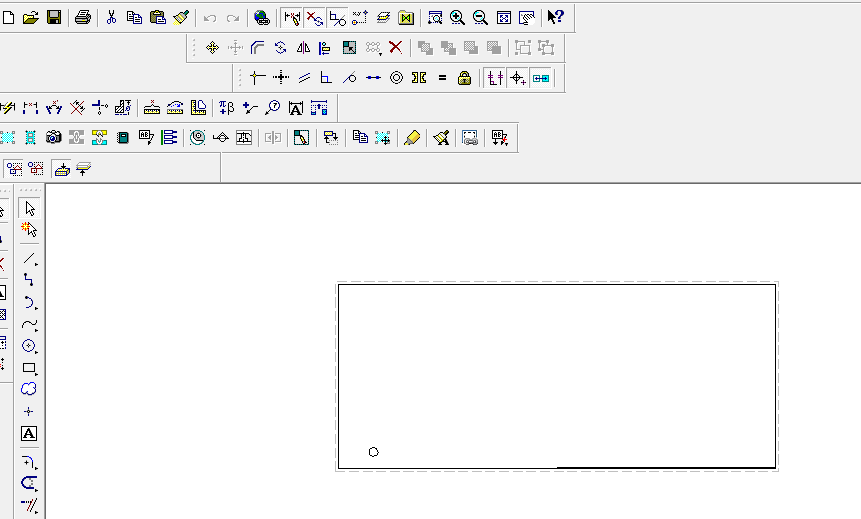The width and height of the screenshot is (861, 519).
Task: Activate the Zoom Area tool
Action: [434, 18]
